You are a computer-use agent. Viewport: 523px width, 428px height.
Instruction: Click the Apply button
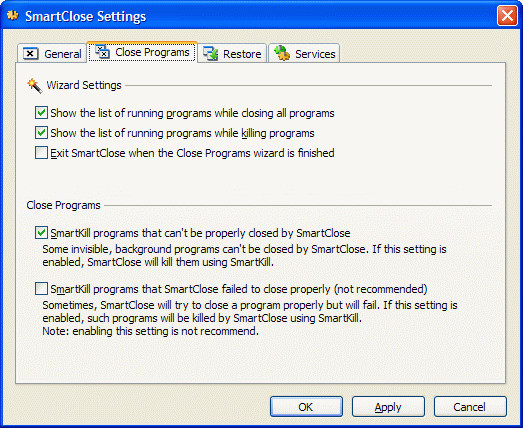click(388, 407)
